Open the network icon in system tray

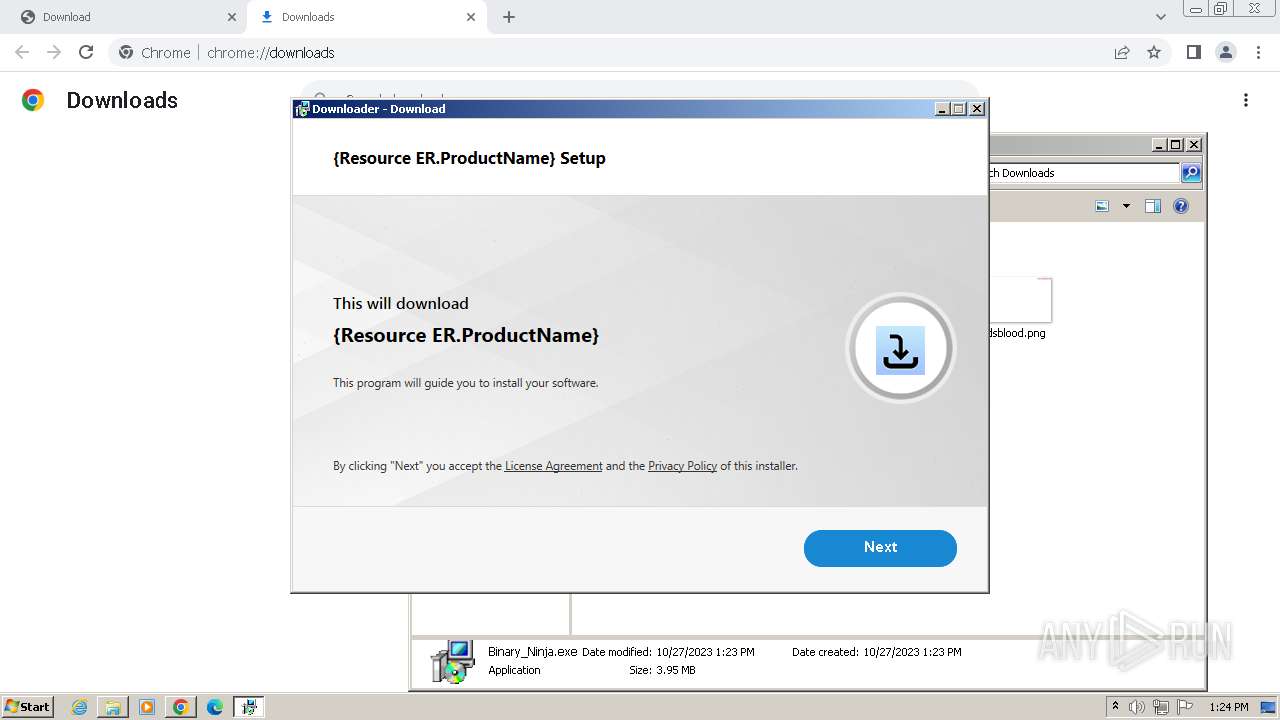[x=1161, y=707]
